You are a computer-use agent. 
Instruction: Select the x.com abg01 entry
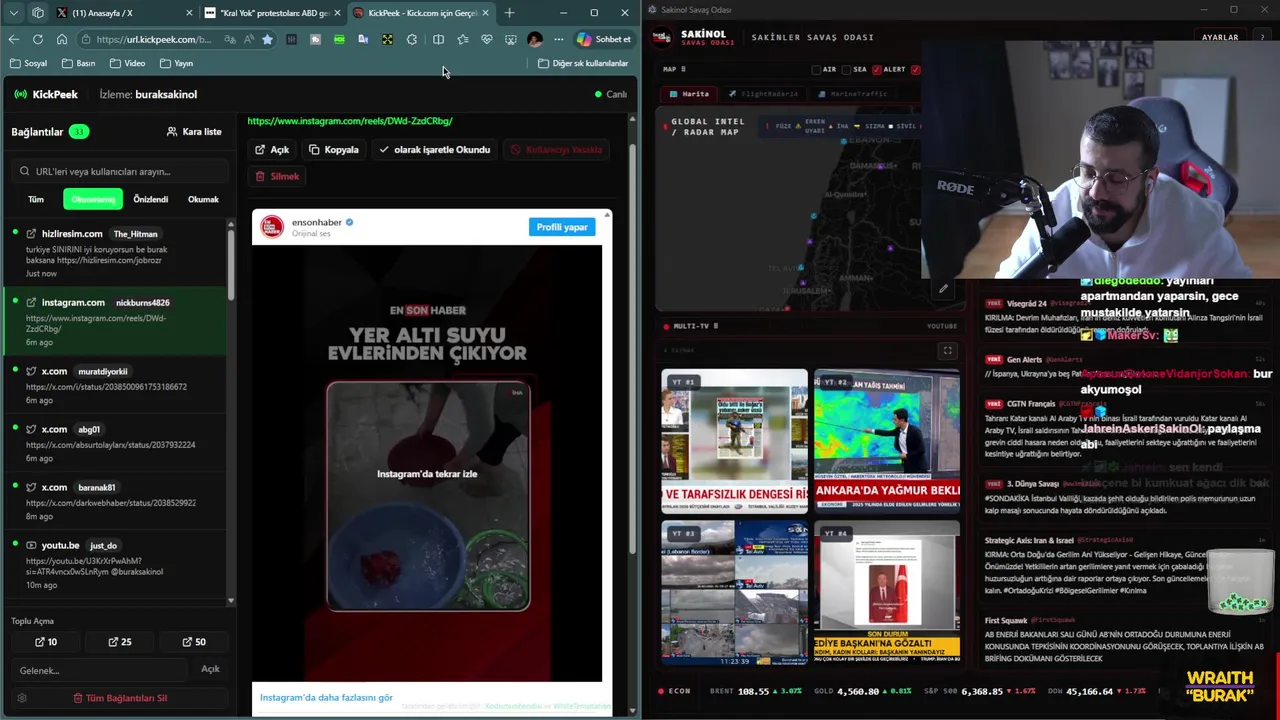[116, 443]
